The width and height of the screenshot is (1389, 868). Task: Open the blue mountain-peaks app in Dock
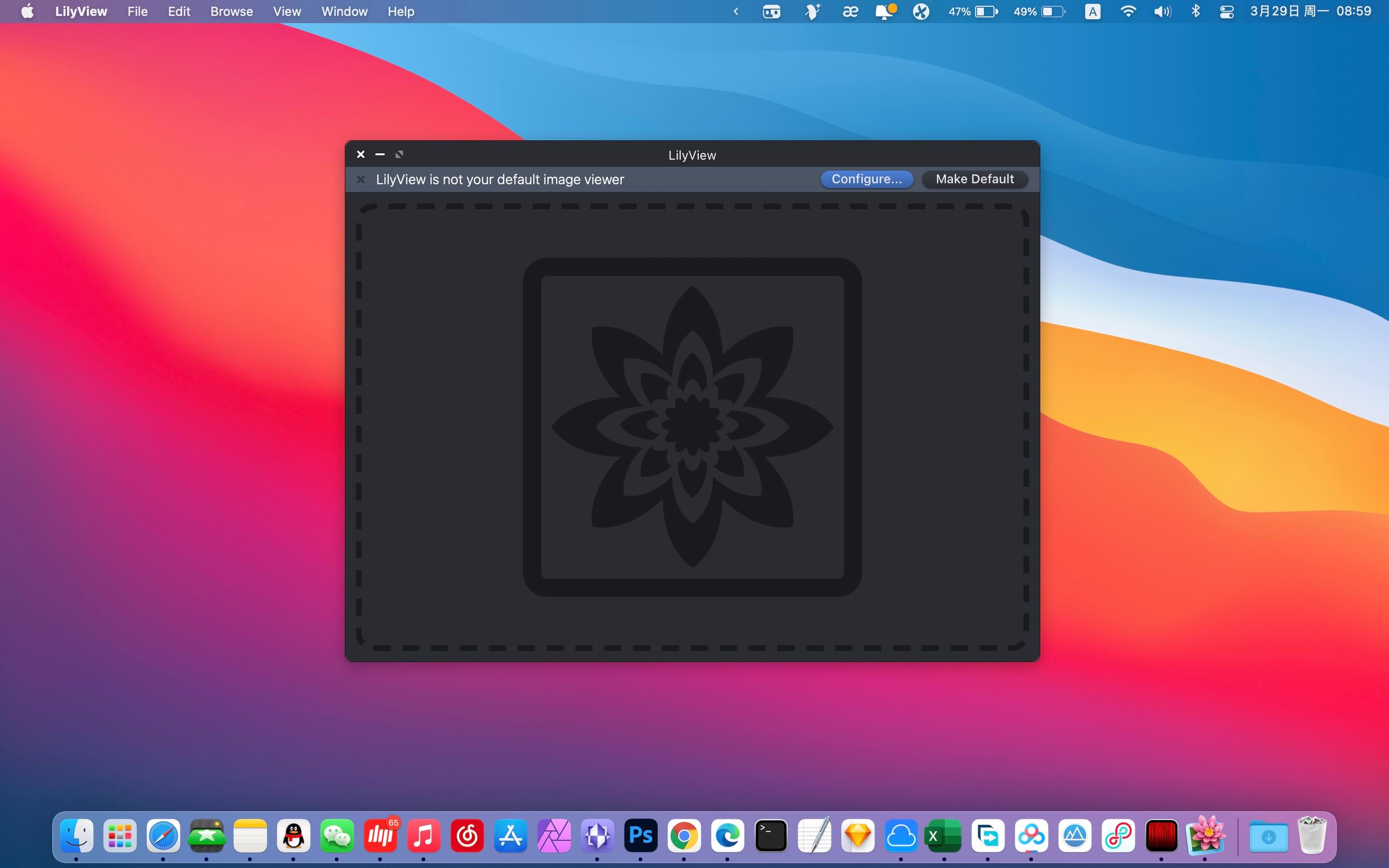coord(1075,836)
